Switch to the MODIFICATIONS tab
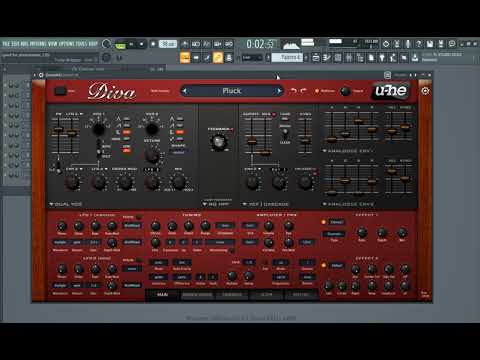This screenshot has height=360, width=480. [197, 295]
